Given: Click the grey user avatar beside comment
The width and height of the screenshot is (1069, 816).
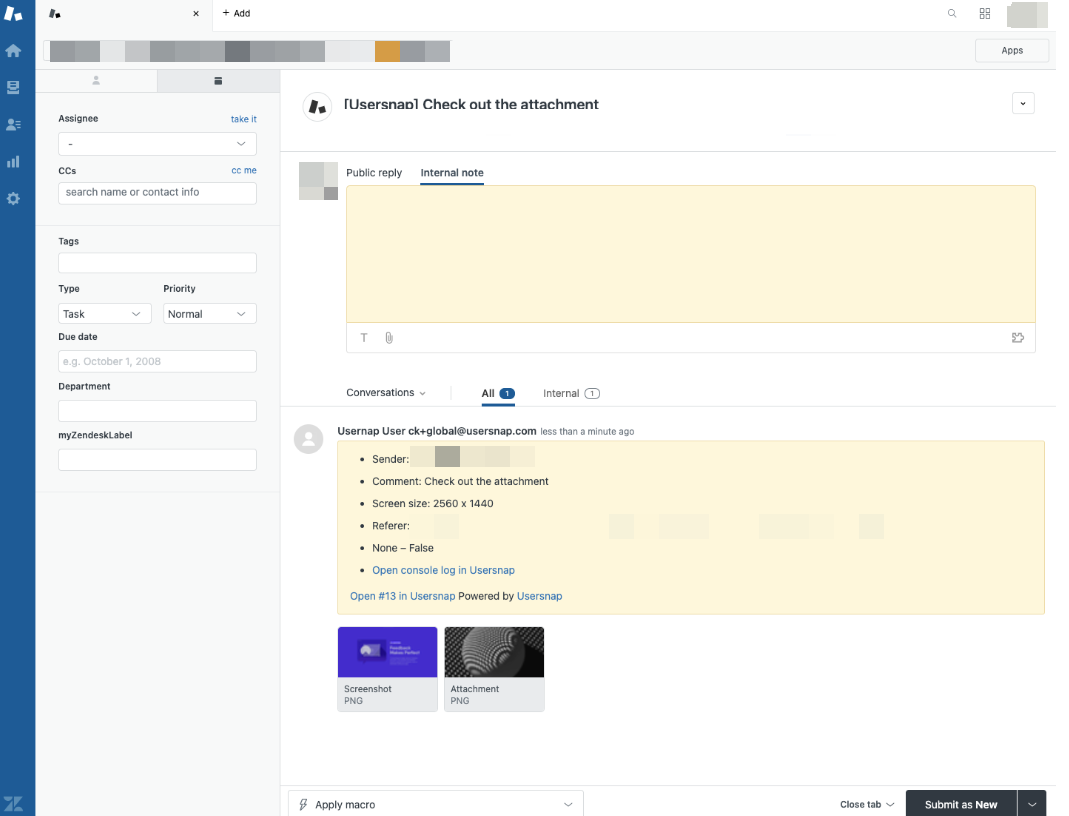Looking at the screenshot, I should [308, 439].
